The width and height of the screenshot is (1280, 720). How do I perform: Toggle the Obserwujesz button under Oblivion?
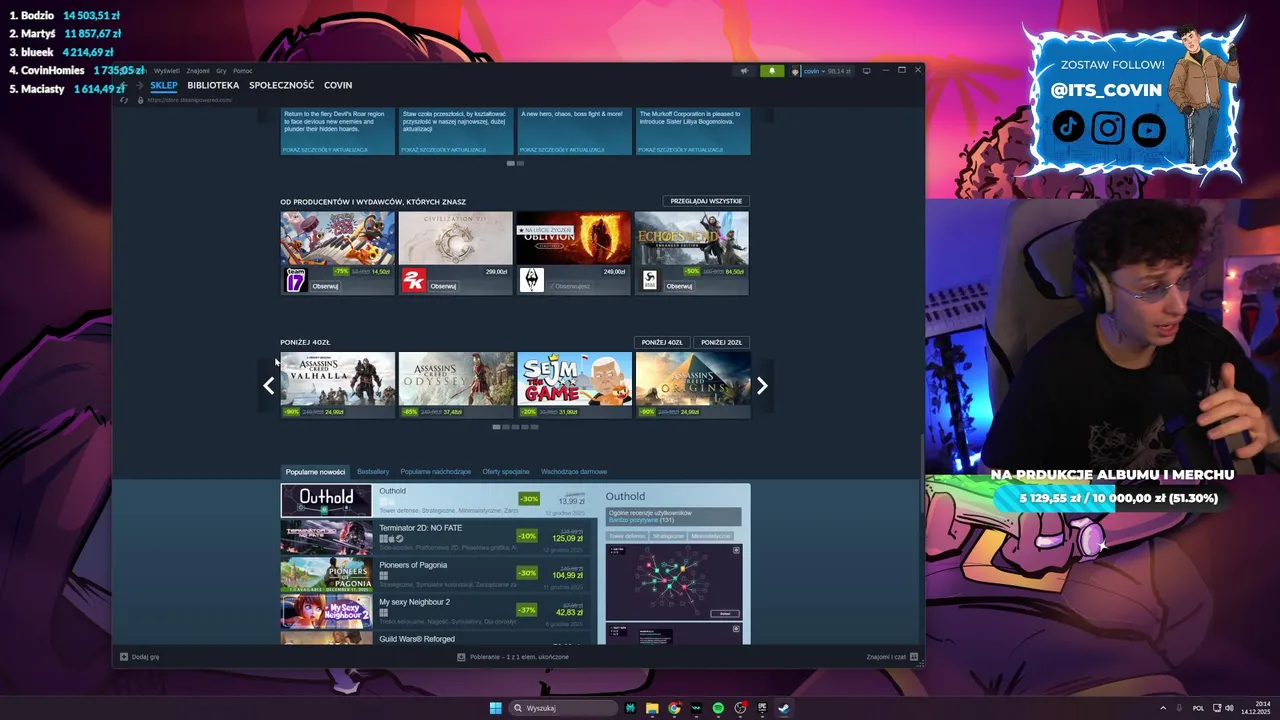570,286
